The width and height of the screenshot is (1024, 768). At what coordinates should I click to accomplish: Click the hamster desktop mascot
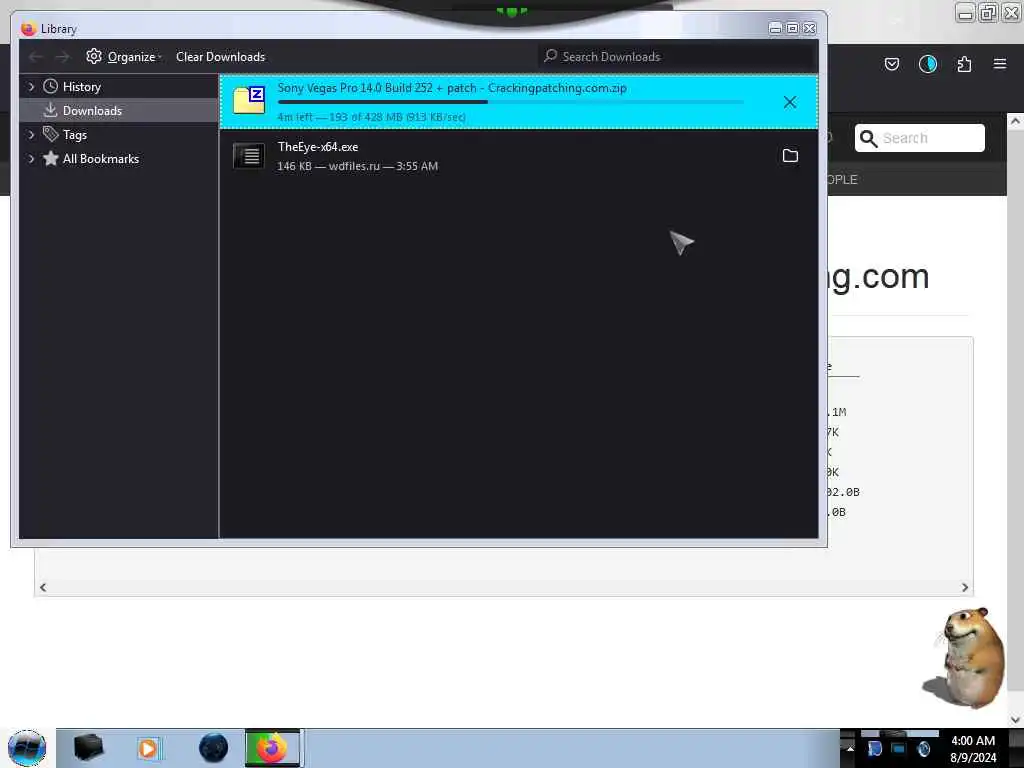tap(965, 658)
